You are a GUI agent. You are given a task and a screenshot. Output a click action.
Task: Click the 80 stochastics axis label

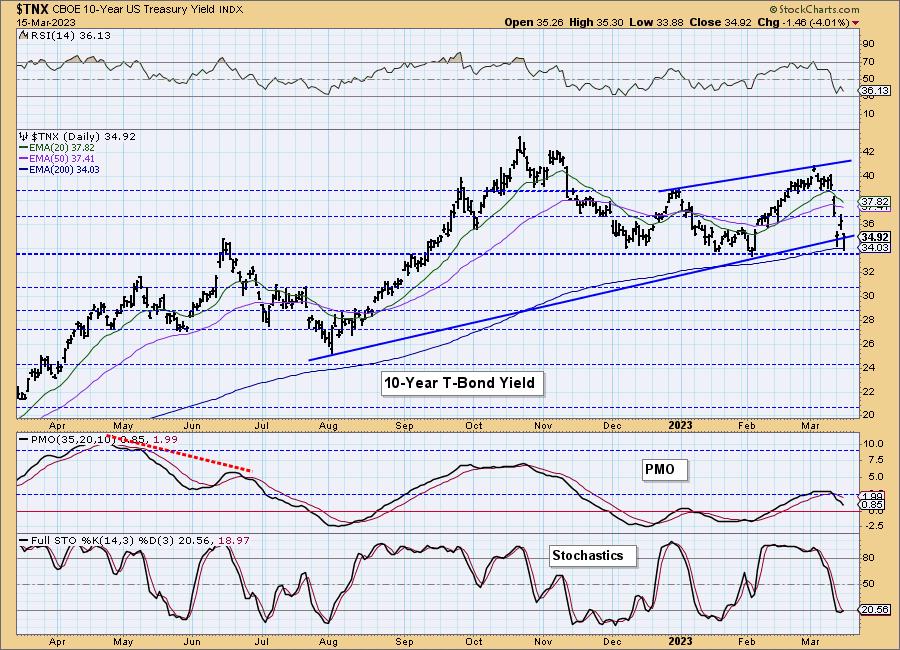868,558
